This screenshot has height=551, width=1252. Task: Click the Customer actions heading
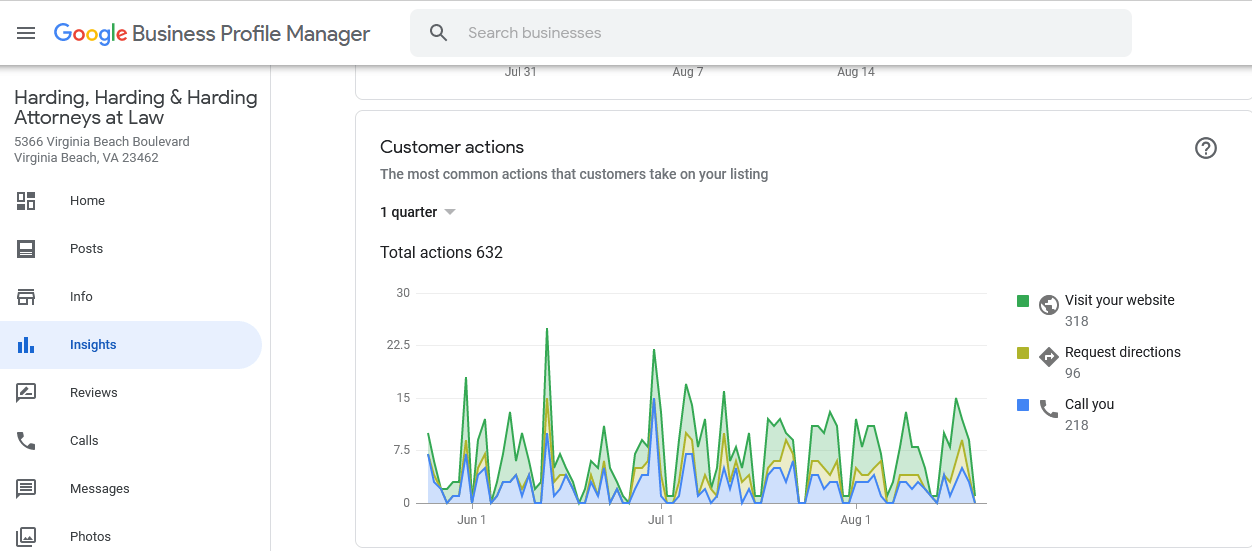coord(452,147)
